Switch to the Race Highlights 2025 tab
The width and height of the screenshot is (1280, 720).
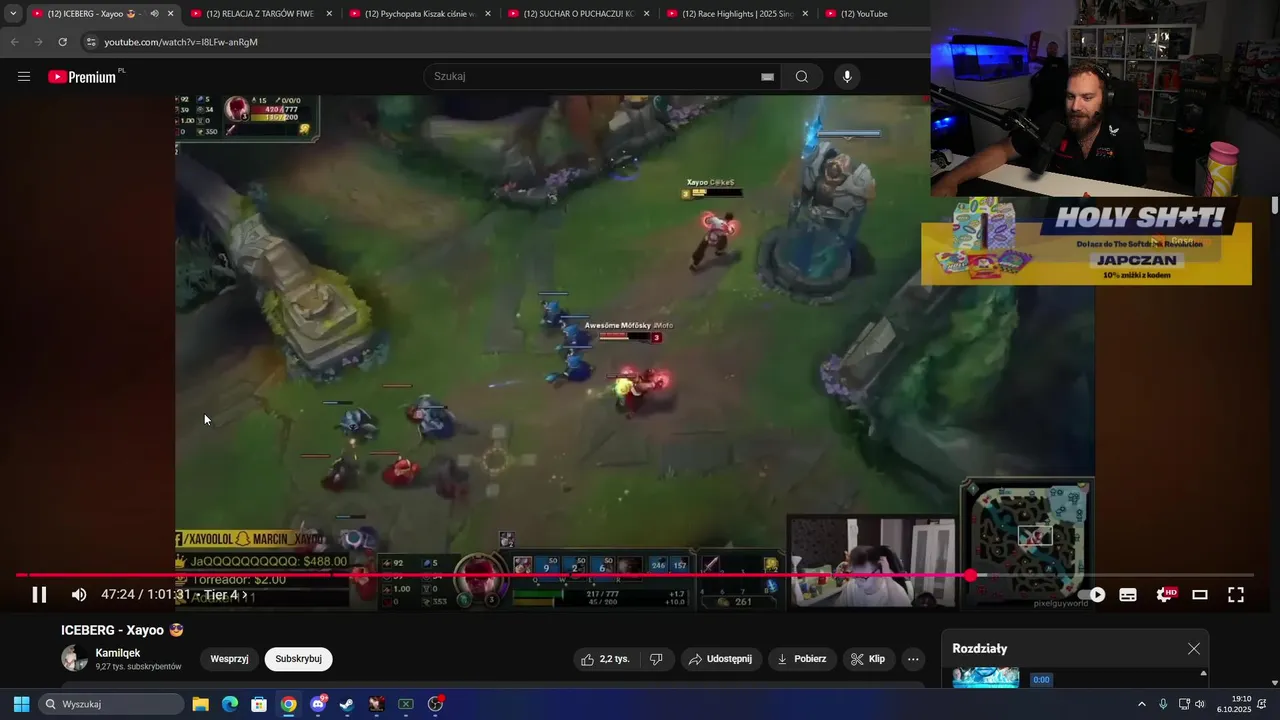point(737,14)
